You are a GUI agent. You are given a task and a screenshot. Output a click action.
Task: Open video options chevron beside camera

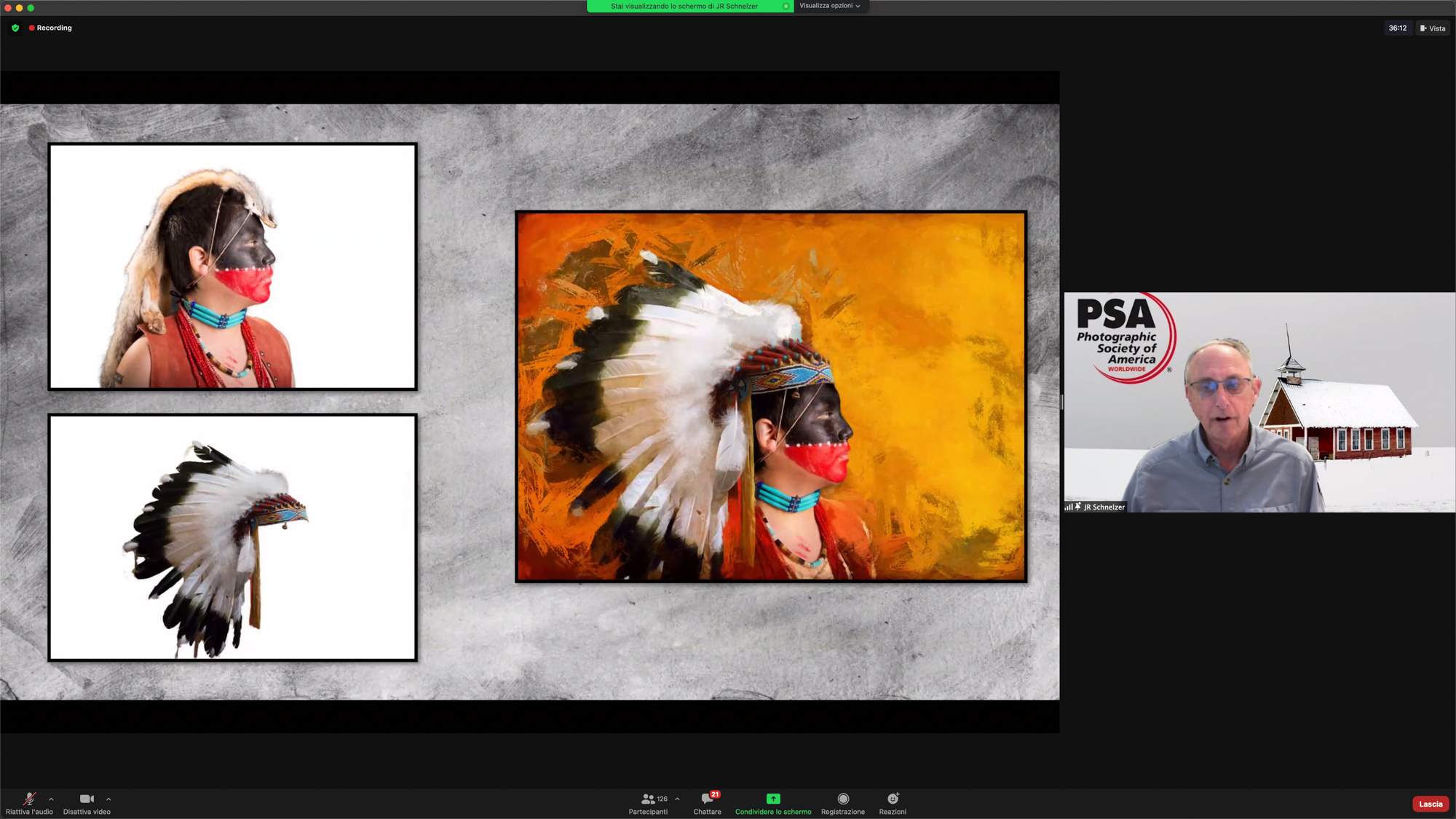coord(108,799)
